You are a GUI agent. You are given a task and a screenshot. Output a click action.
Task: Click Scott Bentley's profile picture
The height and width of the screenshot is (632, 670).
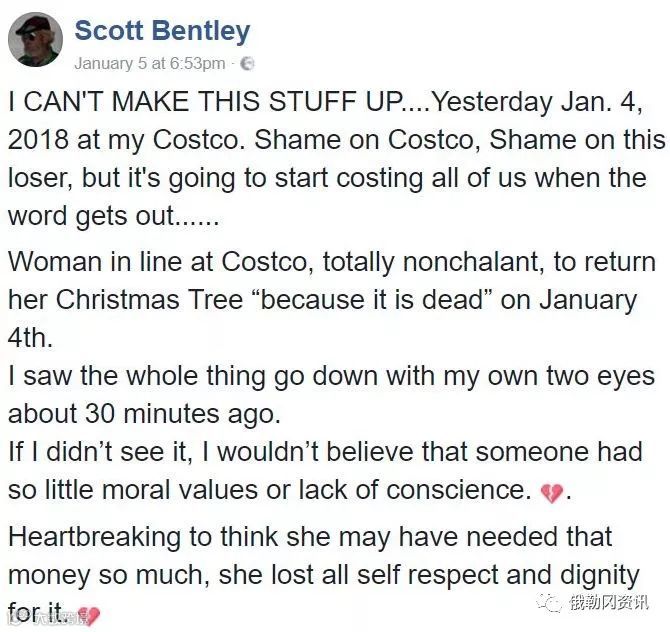pyautogui.click(x=35, y=39)
